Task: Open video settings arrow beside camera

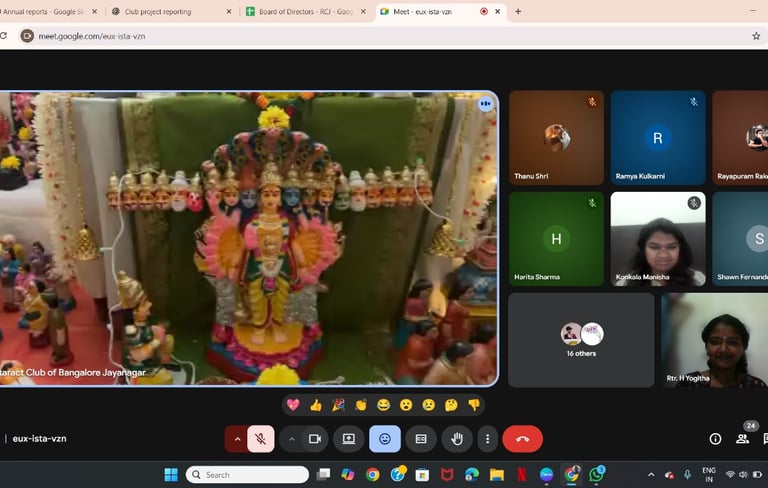Action: (291, 439)
